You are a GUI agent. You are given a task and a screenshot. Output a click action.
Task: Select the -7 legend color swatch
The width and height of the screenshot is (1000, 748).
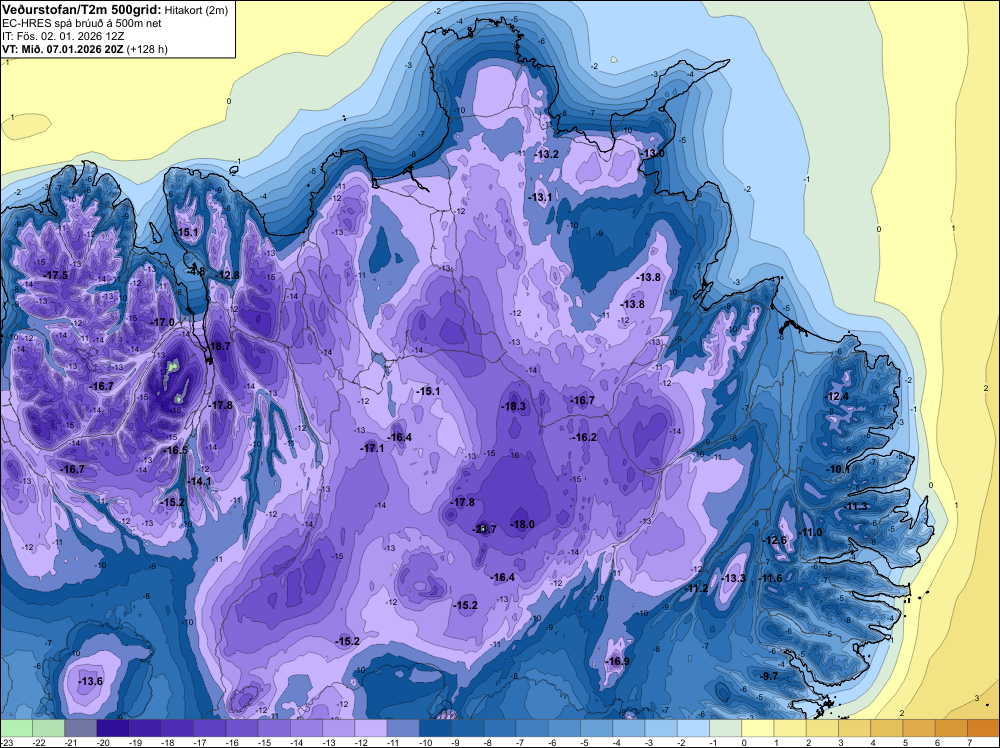533,728
